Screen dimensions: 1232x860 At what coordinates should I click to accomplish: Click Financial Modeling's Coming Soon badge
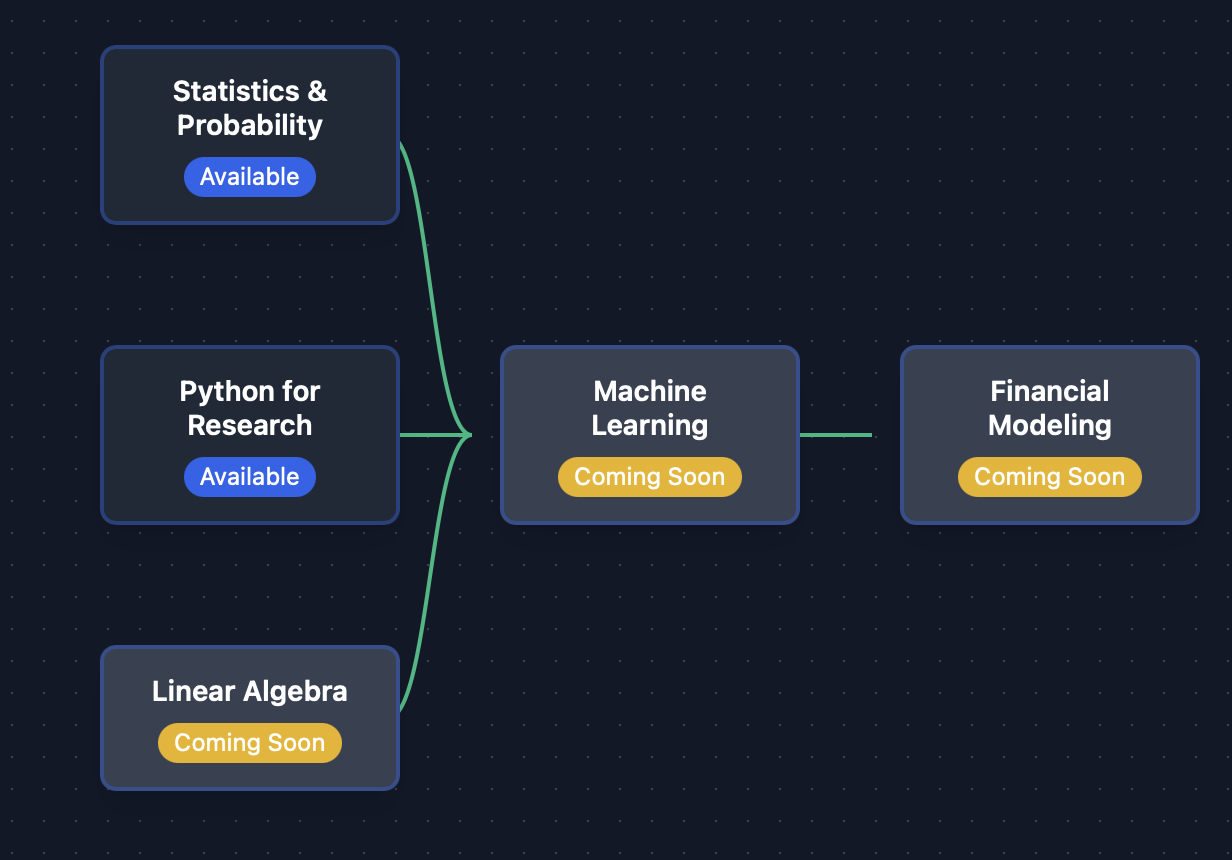pyautogui.click(x=1049, y=477)
